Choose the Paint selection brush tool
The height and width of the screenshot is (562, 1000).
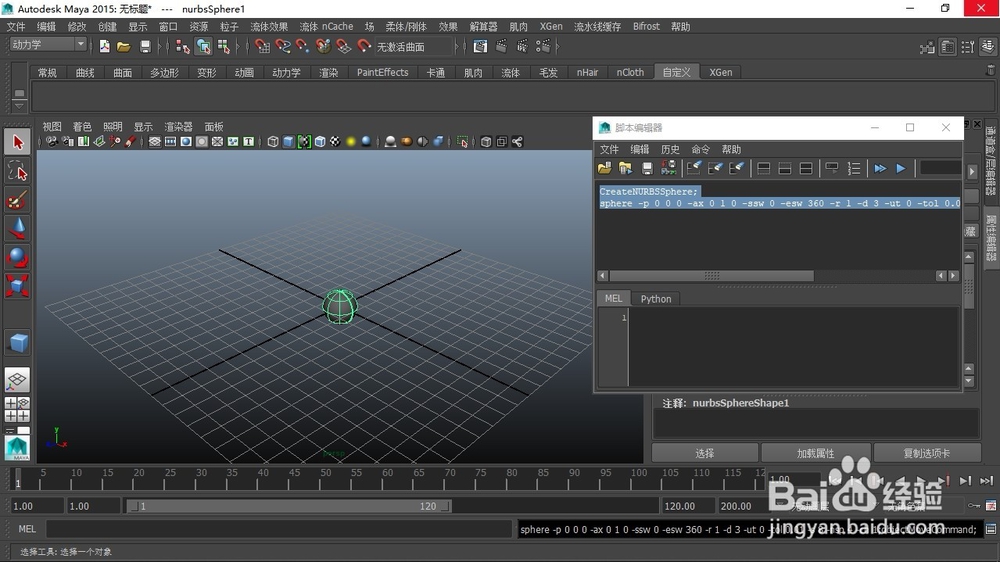pos(17,200)
